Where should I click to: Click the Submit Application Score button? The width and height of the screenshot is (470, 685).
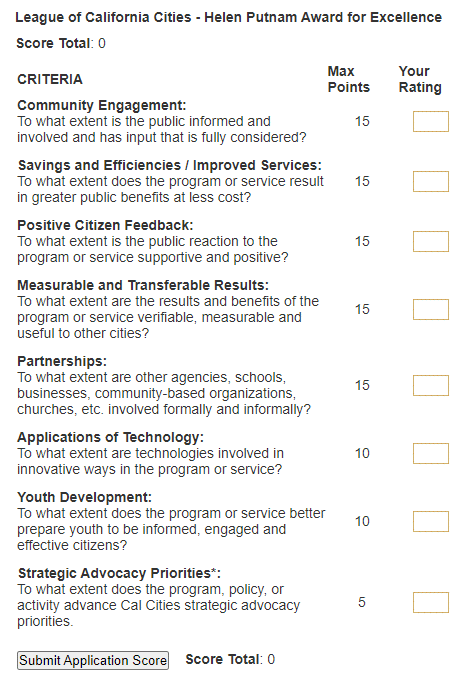click(93, 660)
